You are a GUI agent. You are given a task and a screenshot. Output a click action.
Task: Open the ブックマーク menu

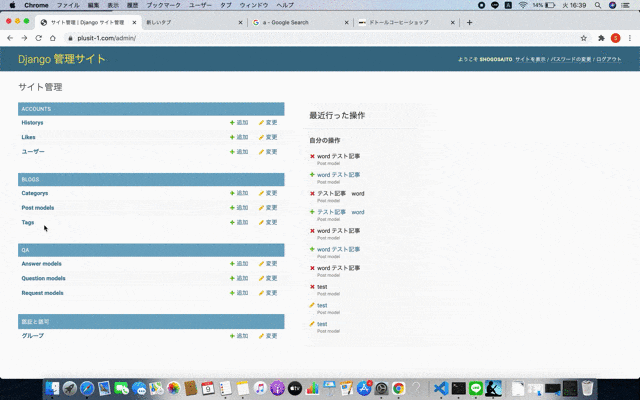(163, 5)
